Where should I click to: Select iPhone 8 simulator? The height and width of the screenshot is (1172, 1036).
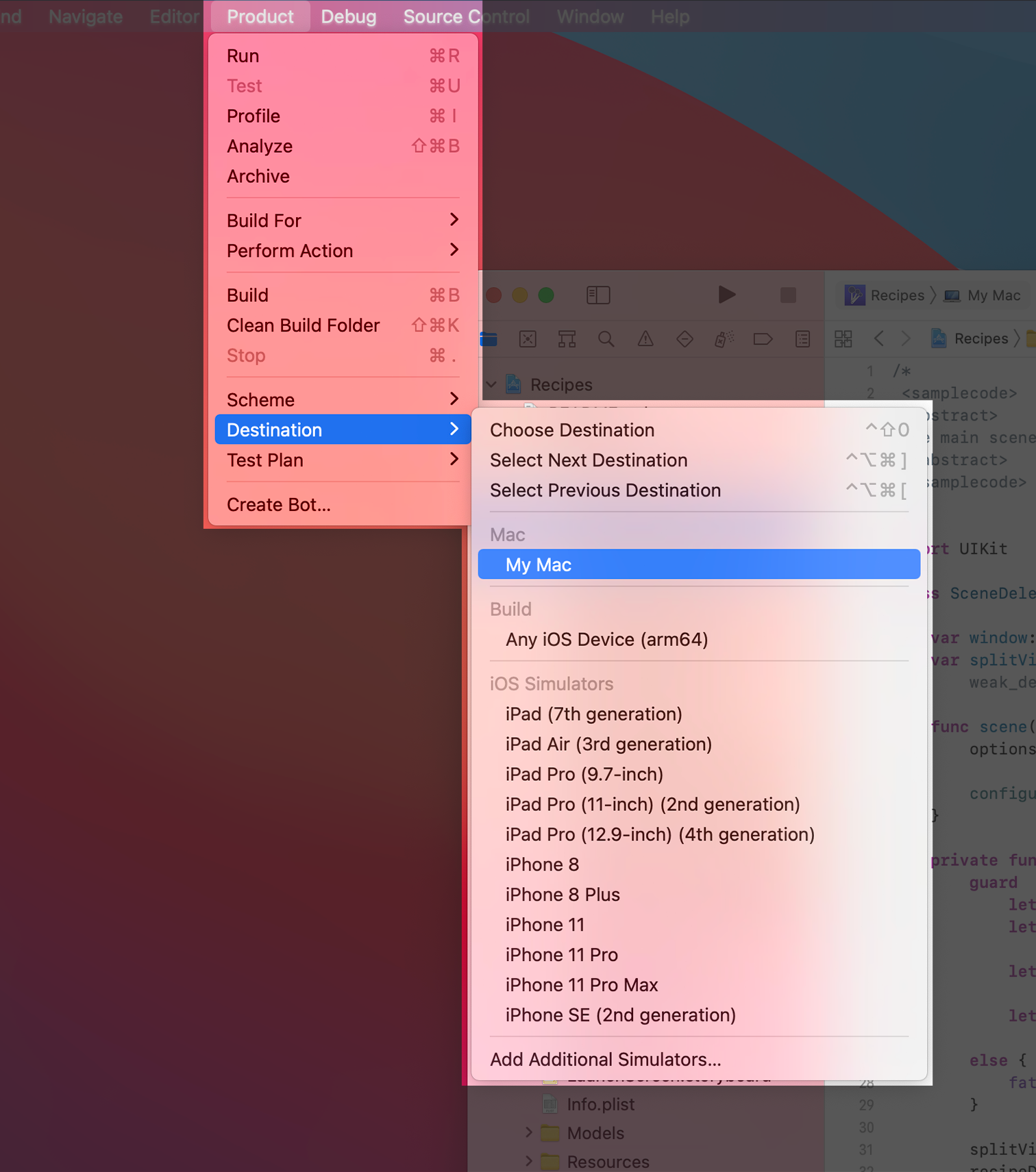coord(699,865)
